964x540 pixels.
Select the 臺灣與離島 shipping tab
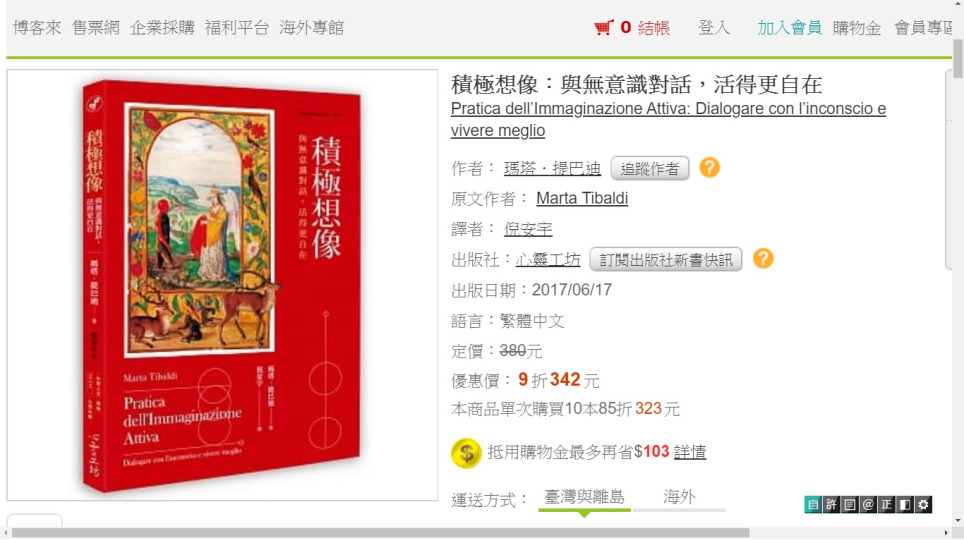(584, 498)
